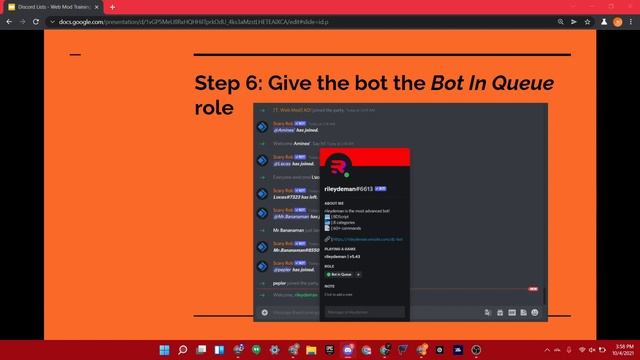Open the Windows Start menu
Image resolution: width=640 pixels, height=360 pixels.
(x=164, y=350)
